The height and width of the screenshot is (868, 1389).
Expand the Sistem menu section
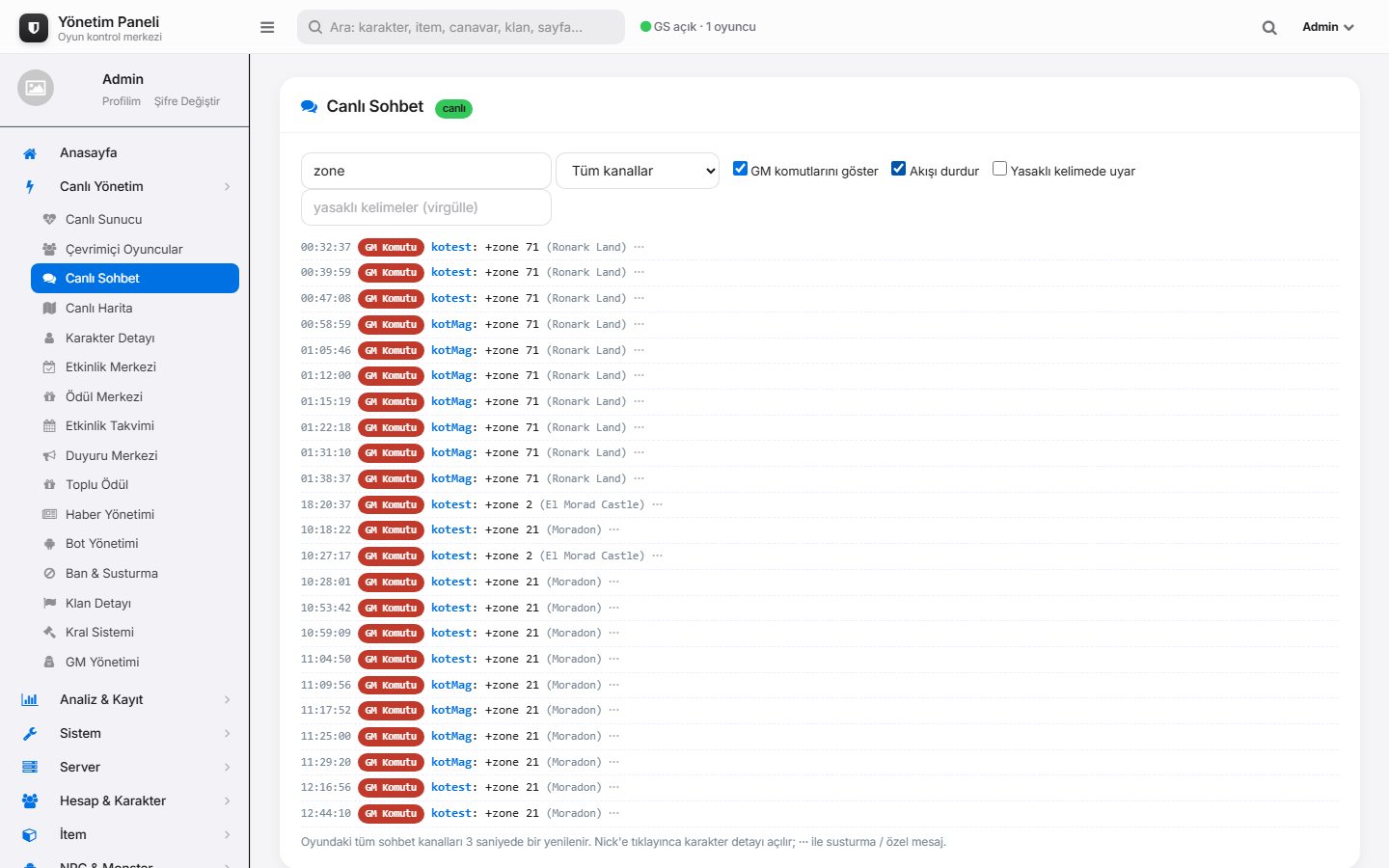(x=124, y=733)
